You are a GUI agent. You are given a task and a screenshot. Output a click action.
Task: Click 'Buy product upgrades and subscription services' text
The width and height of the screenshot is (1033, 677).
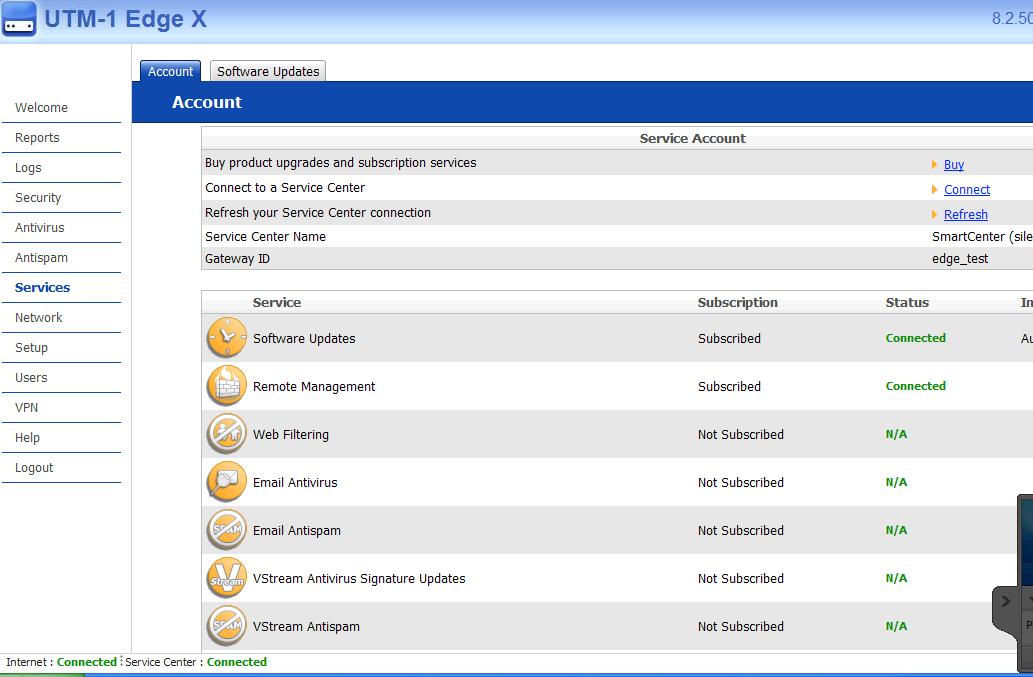340,163
